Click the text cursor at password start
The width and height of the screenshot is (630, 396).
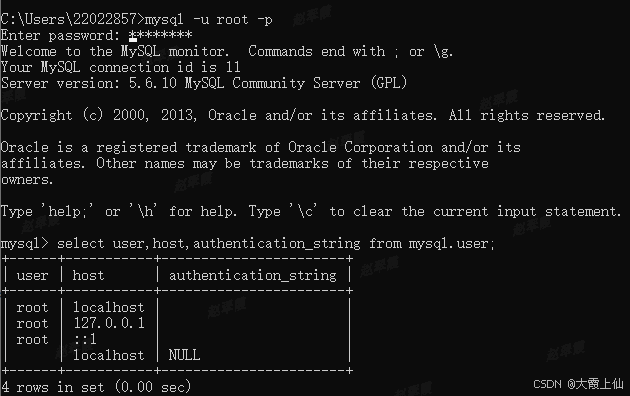133,40
